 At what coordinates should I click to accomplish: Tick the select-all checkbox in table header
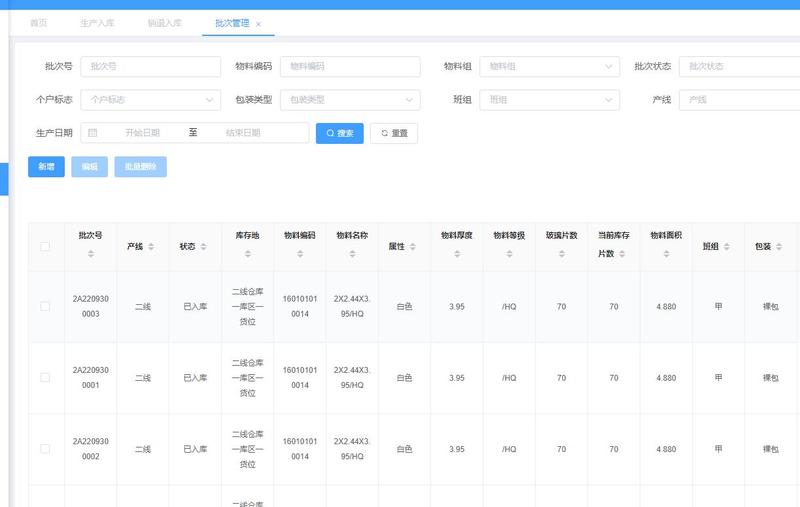[45, 246]
